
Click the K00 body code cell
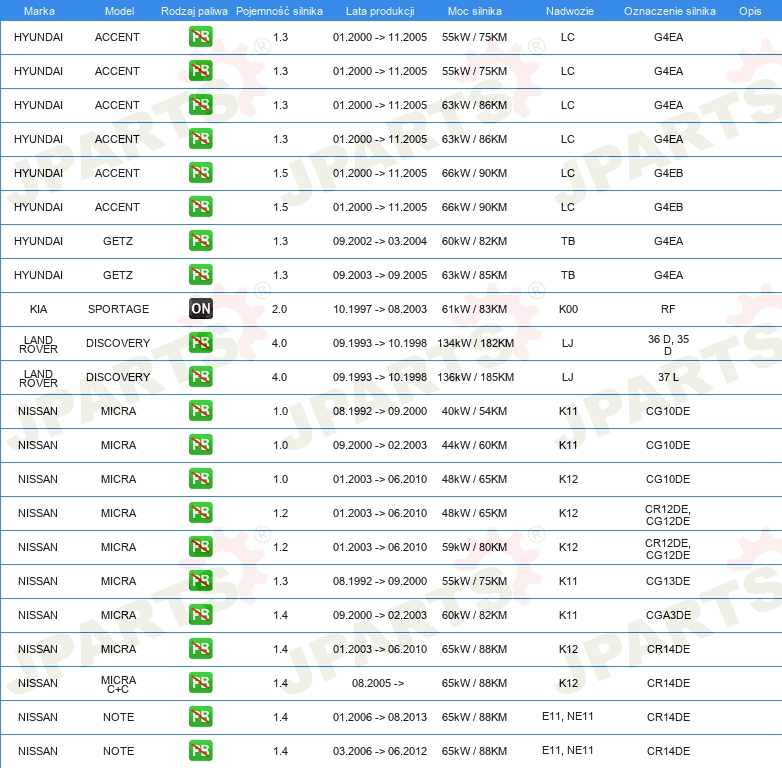point(568,309)
